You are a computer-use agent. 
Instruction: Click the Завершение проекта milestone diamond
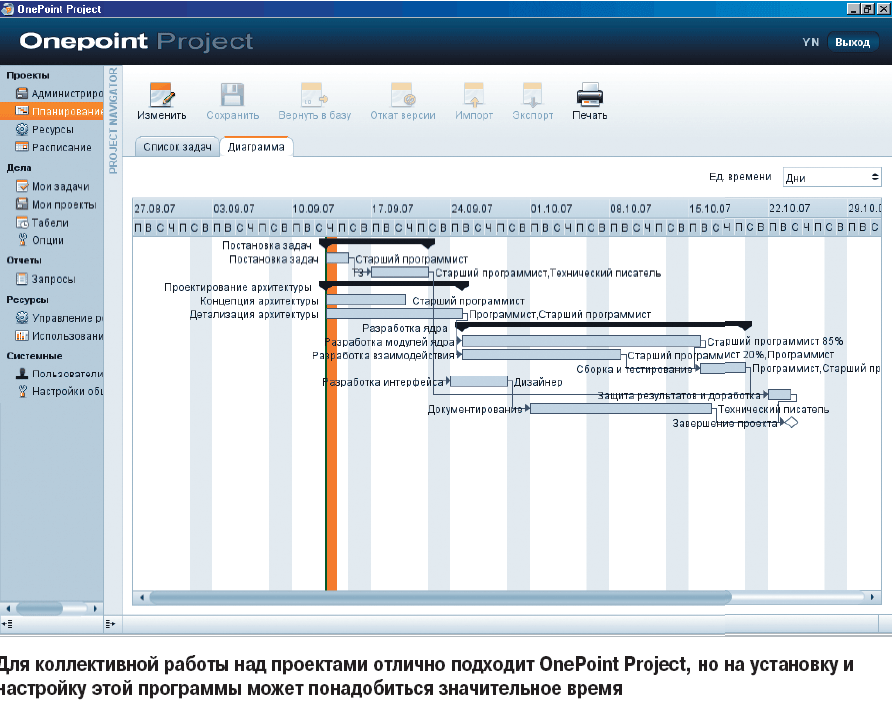pos(790,423)
